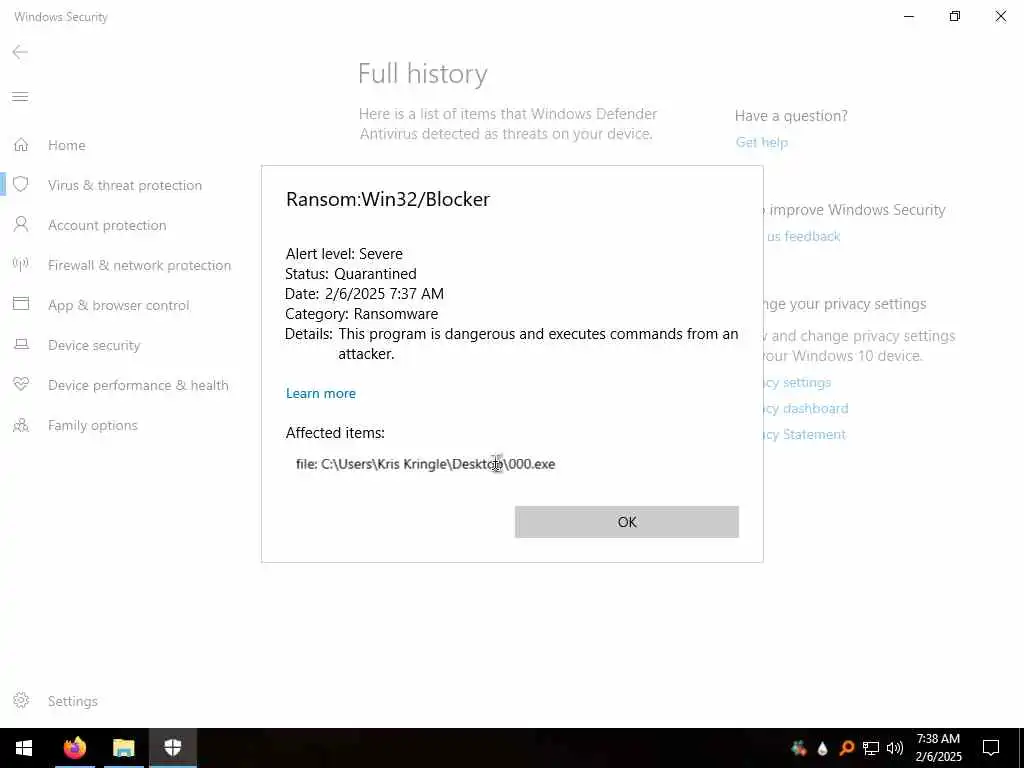Minimize the Windows Security window
The width and height of the screenshot is (1024, 768).
tap(908, 16)
